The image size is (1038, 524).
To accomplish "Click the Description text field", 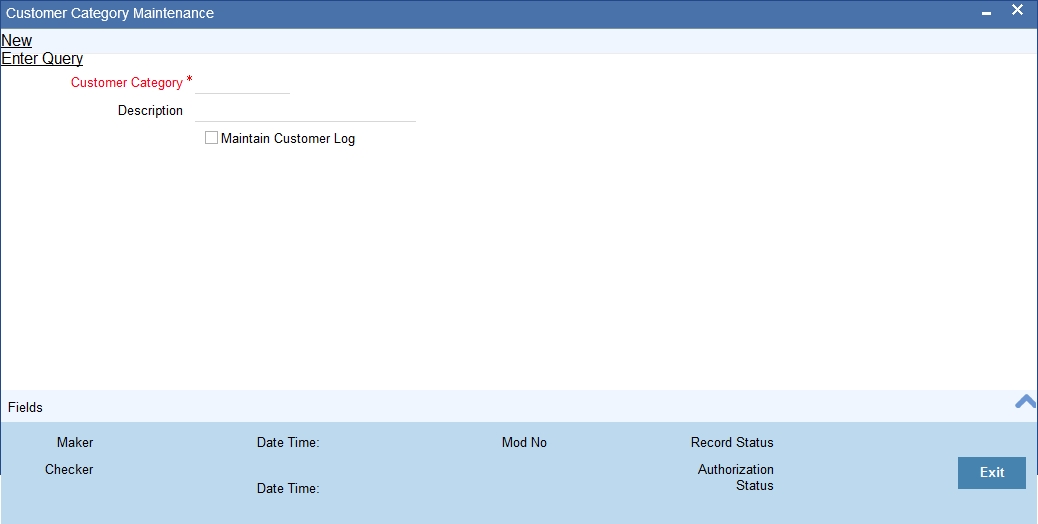I will [x=305, y=111].
